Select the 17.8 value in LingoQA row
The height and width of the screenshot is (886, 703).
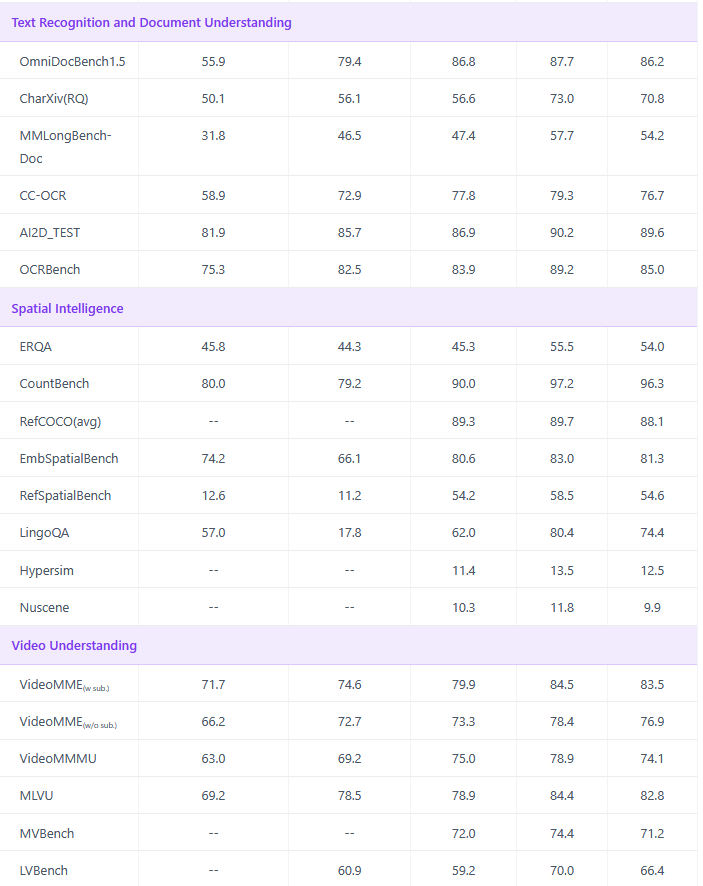pos(349,533)
